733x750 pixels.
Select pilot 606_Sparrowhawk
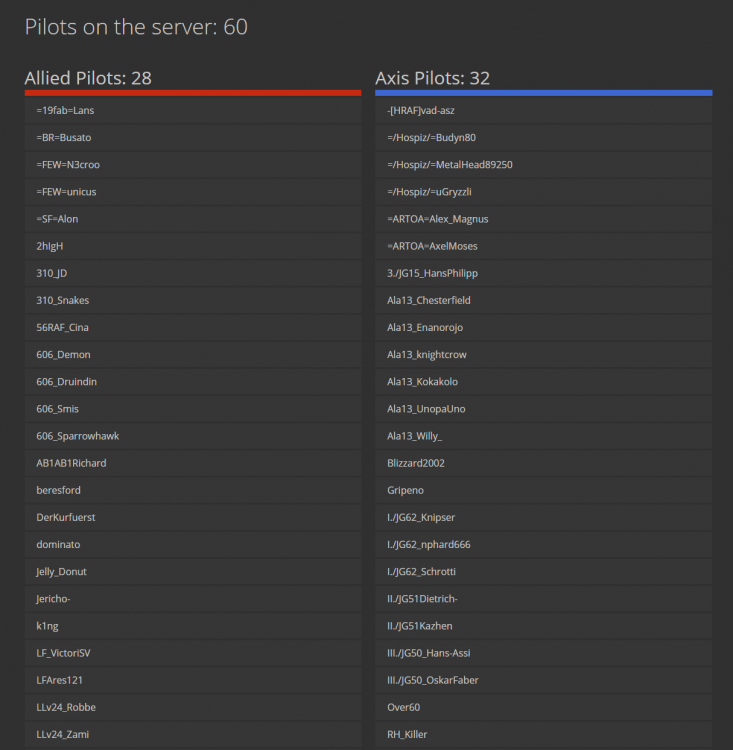coord(77,436)
